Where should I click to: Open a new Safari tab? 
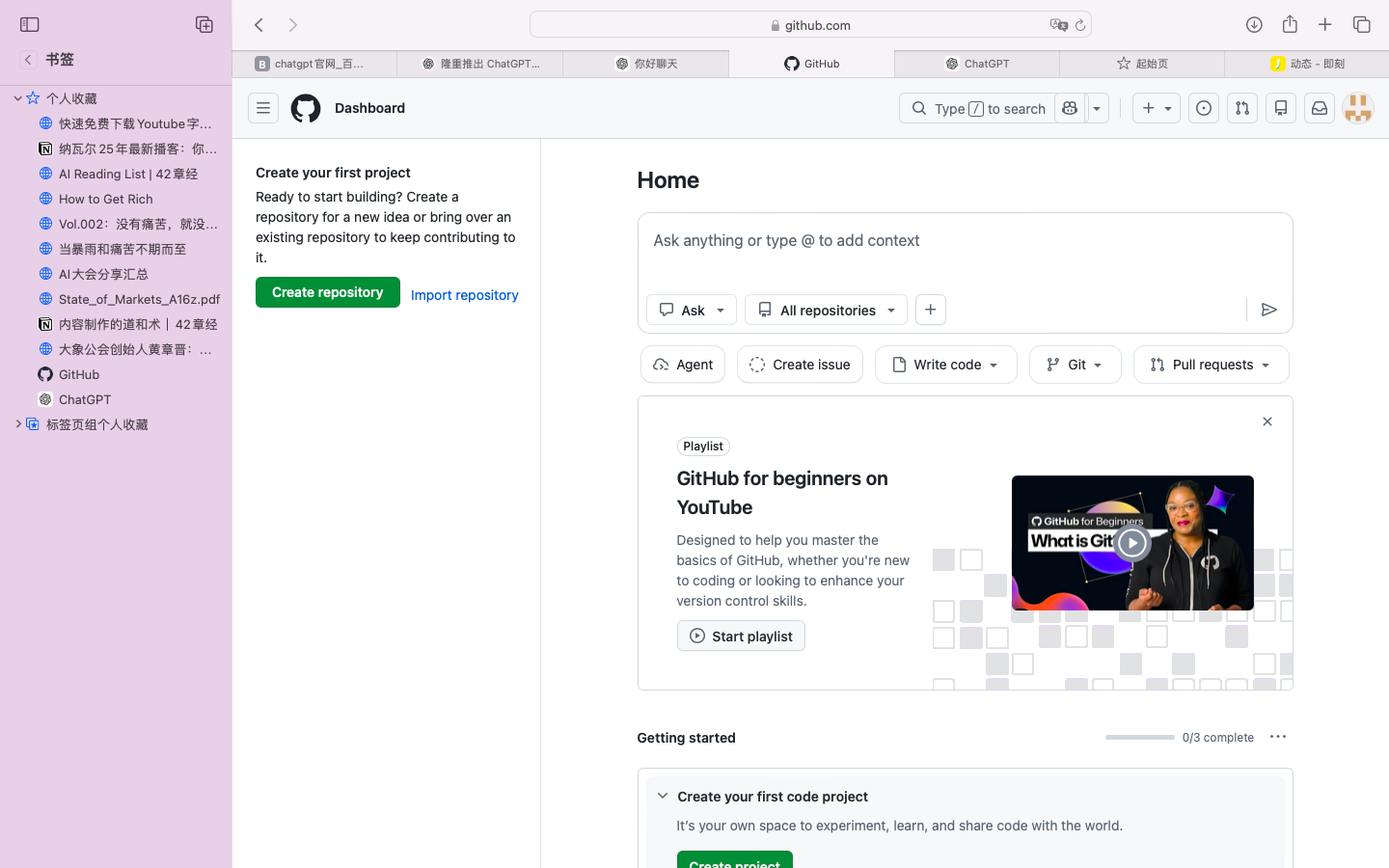[1325, 25]
